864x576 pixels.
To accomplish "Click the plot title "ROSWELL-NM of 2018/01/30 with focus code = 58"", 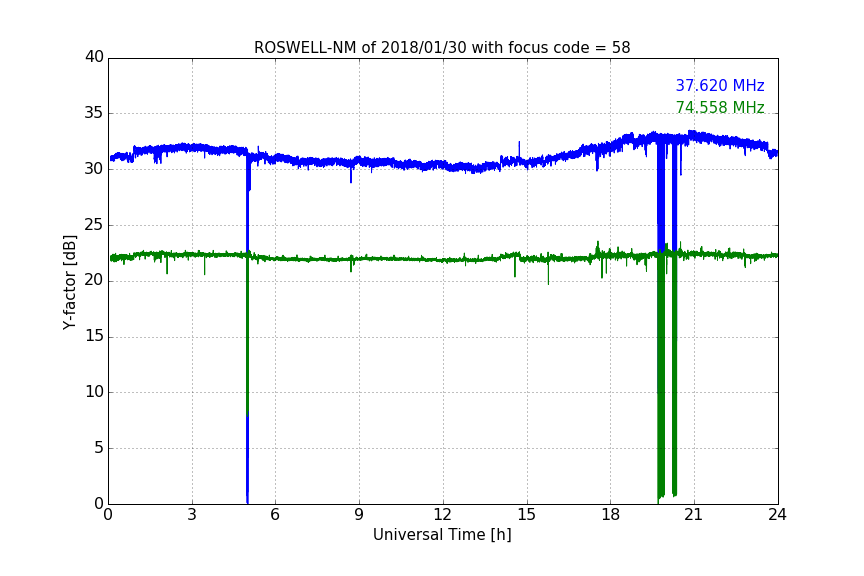I will click(442, 48).
